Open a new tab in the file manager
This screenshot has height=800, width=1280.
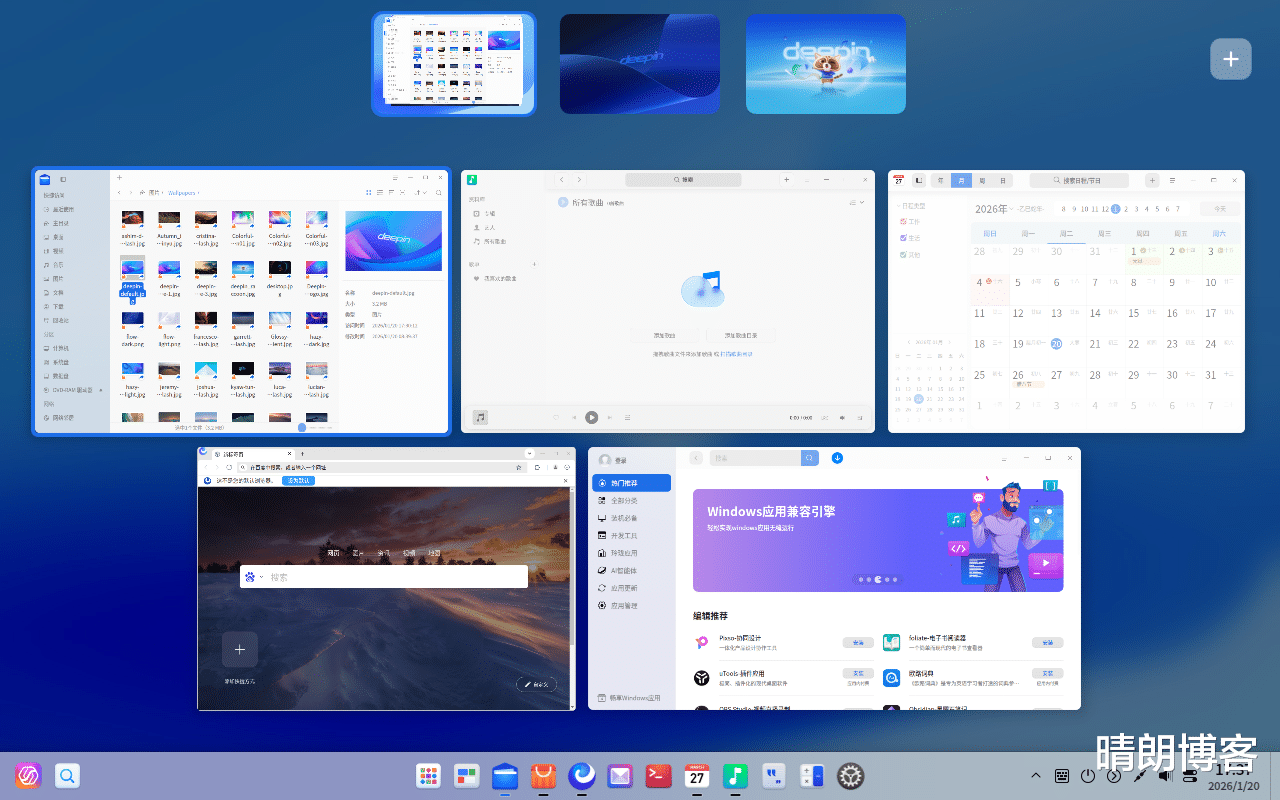[x=120, y=177]
